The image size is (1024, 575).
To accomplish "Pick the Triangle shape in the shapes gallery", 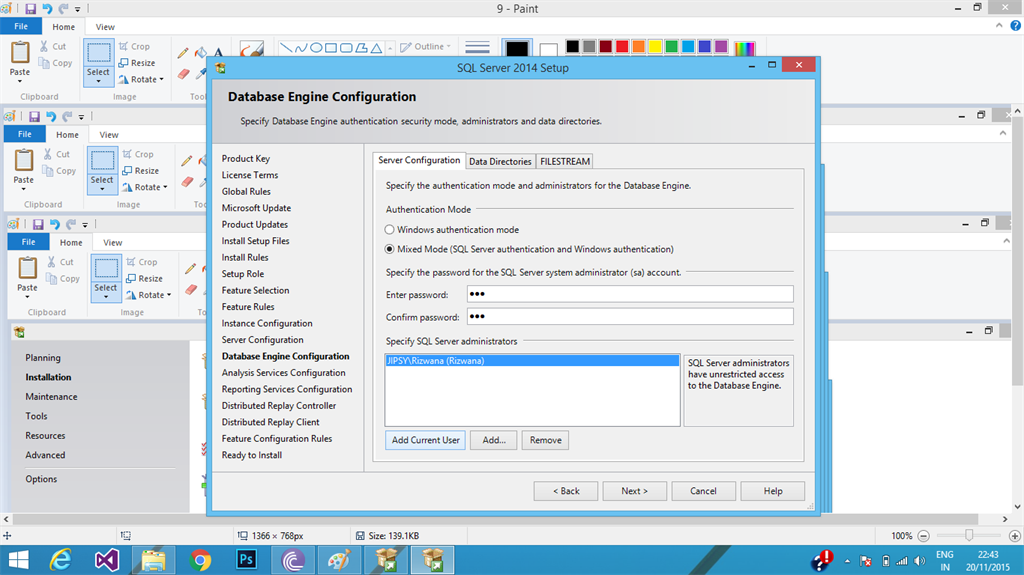I will point(377,48).
